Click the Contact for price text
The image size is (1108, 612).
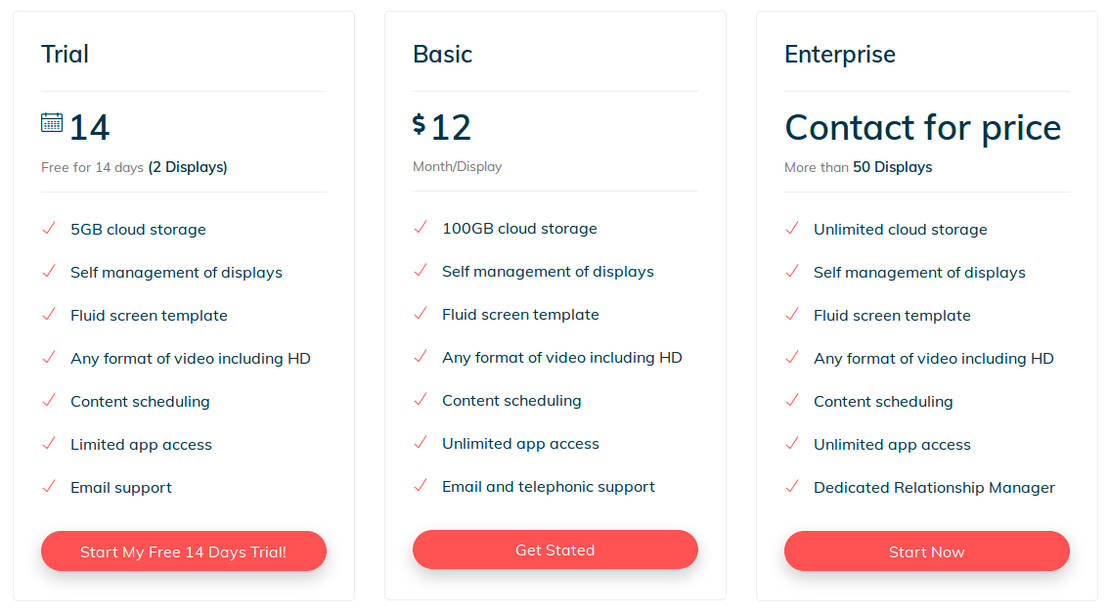tap(922, 128)
